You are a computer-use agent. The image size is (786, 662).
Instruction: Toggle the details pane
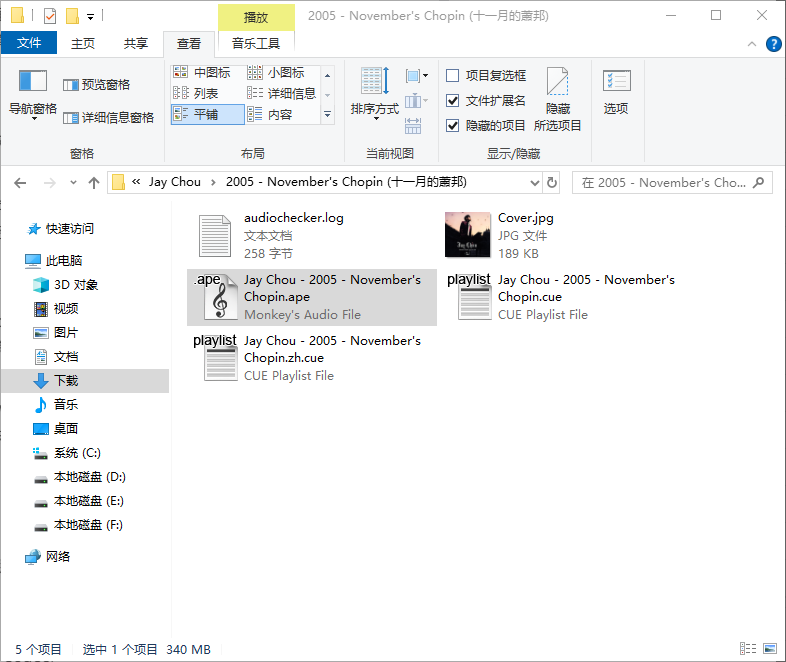[108, 118]
